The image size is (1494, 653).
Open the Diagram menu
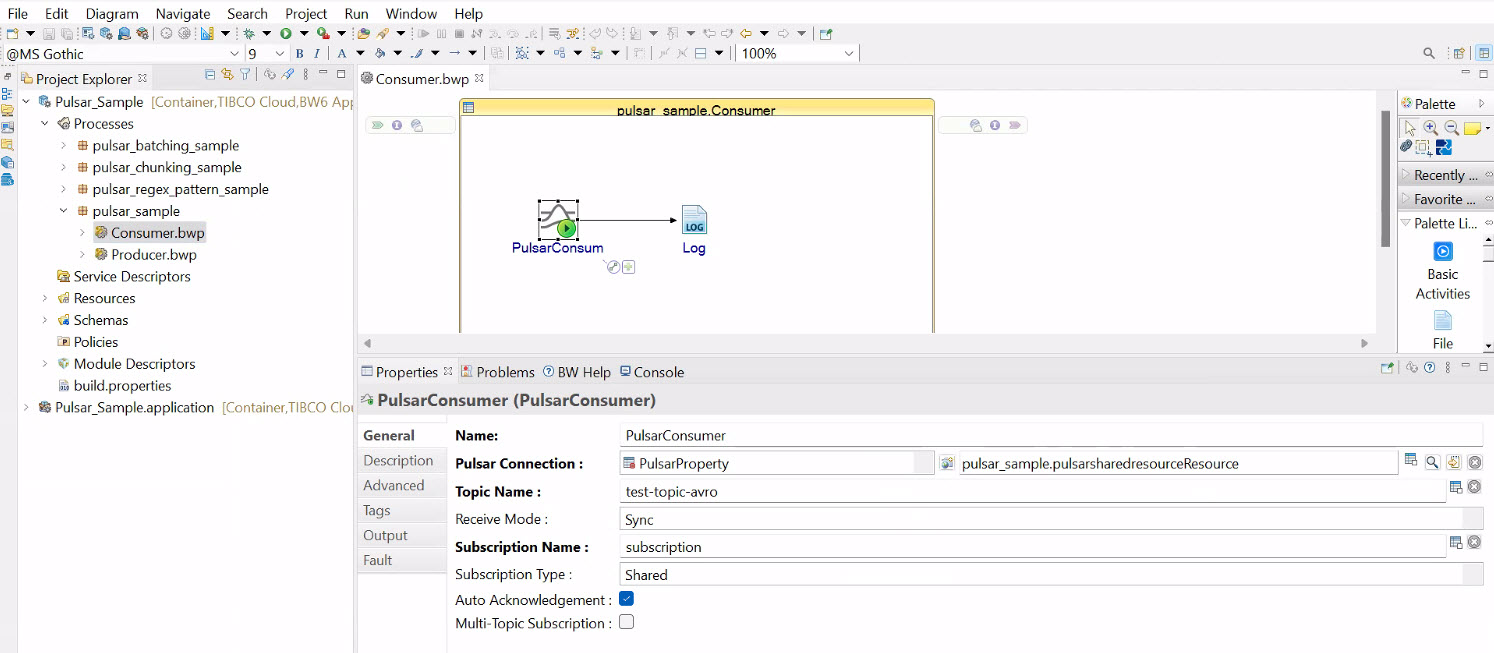(112, 14)
